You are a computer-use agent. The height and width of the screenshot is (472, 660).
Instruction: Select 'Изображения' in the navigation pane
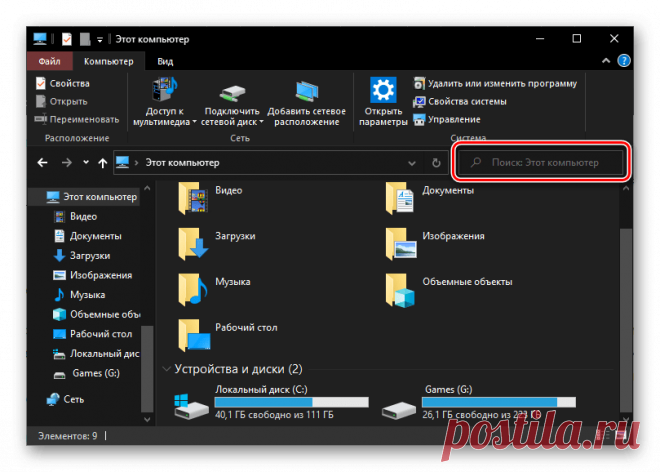tap(93, 275)
